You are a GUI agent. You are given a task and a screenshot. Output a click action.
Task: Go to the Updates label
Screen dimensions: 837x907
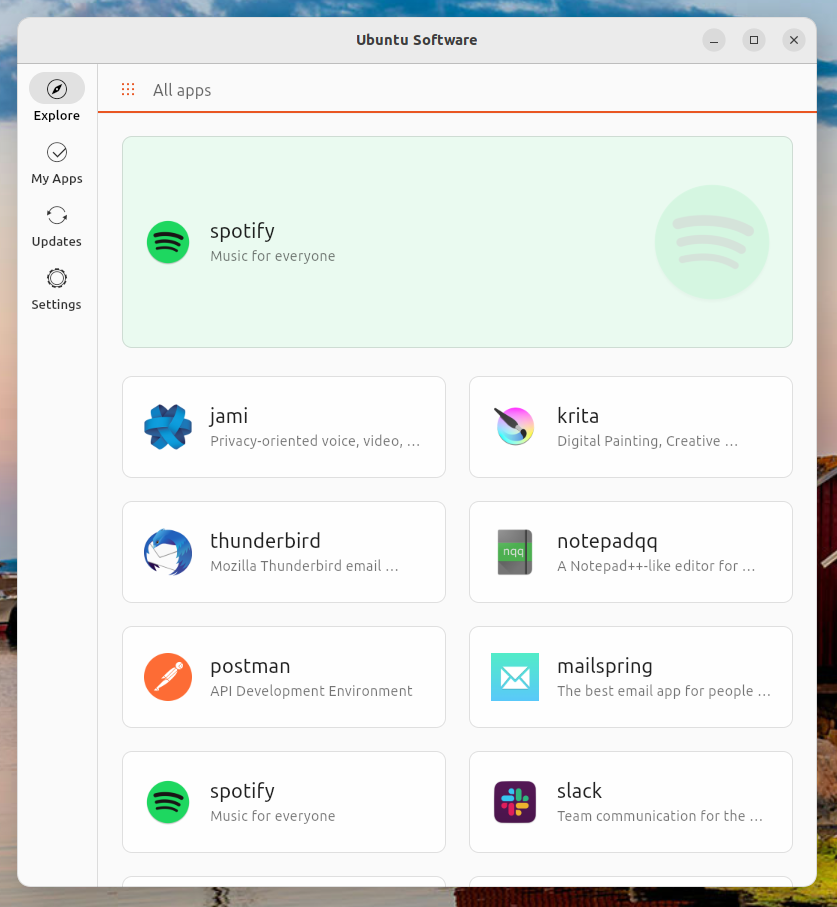[x=57, y=241]
